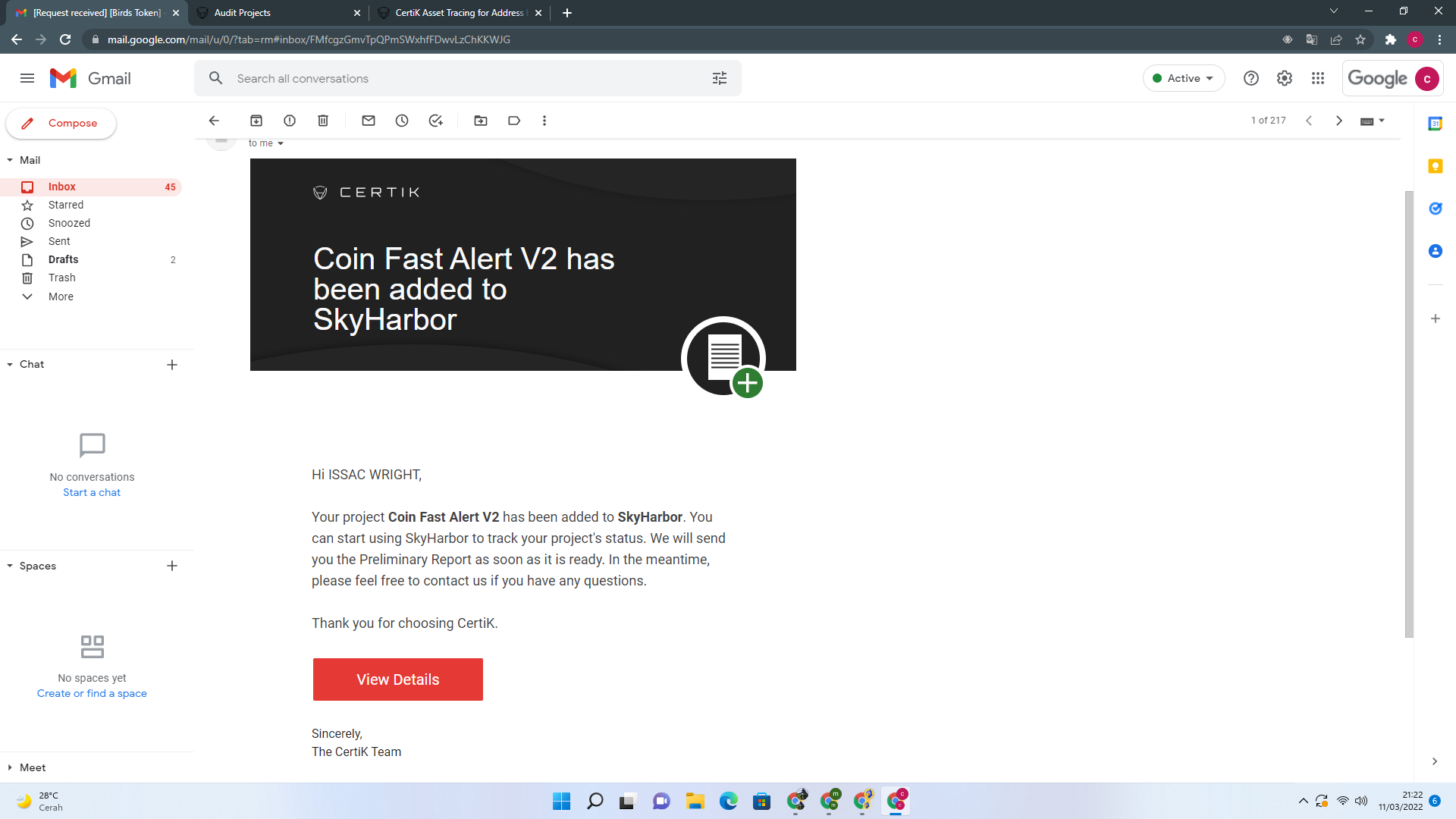Open the Gmail main menu hamburger
1456x819 pixels.
tap(27, 78)
